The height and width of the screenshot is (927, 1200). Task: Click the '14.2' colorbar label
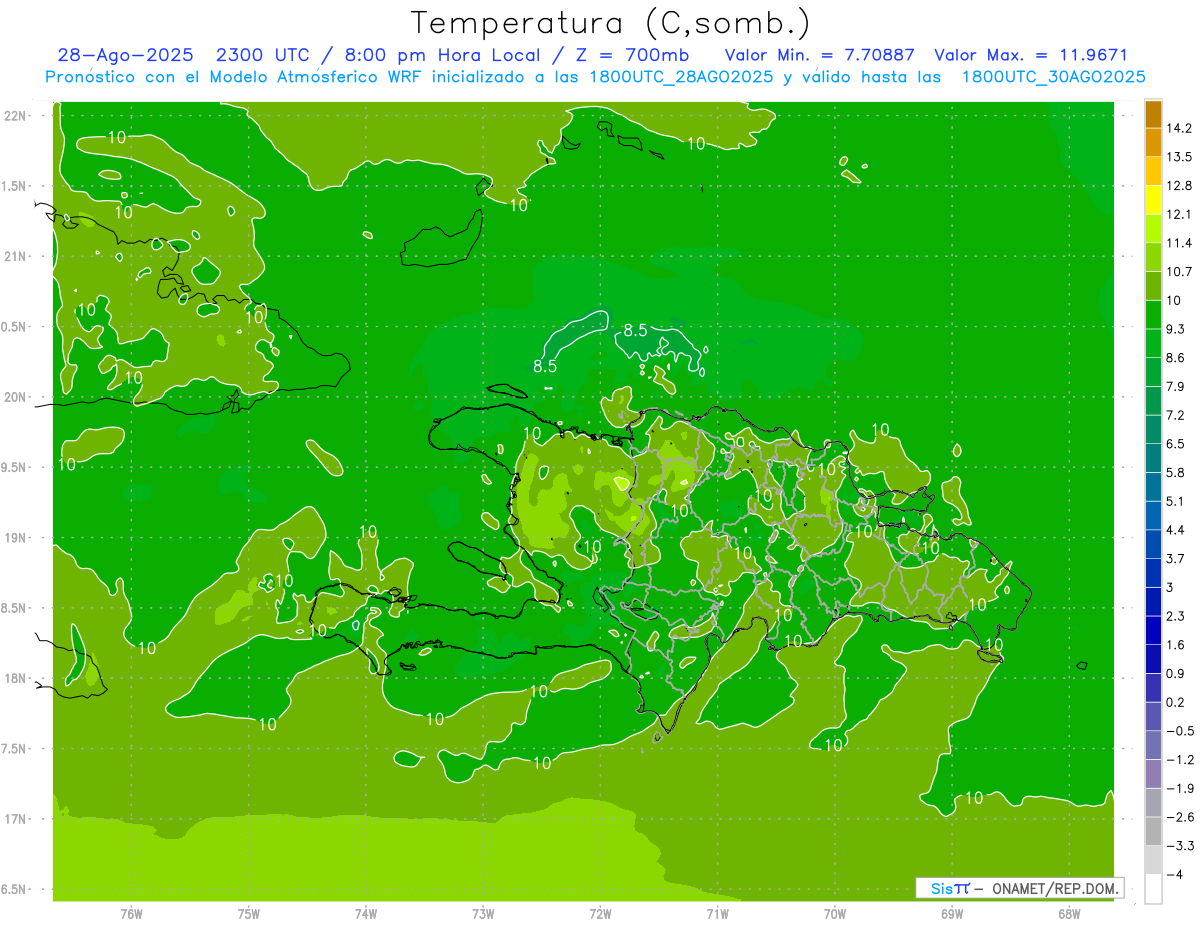point(1179,128)
